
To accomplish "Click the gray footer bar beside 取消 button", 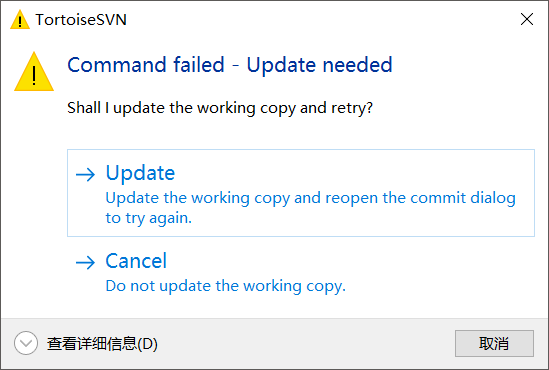I will (305, 343).
